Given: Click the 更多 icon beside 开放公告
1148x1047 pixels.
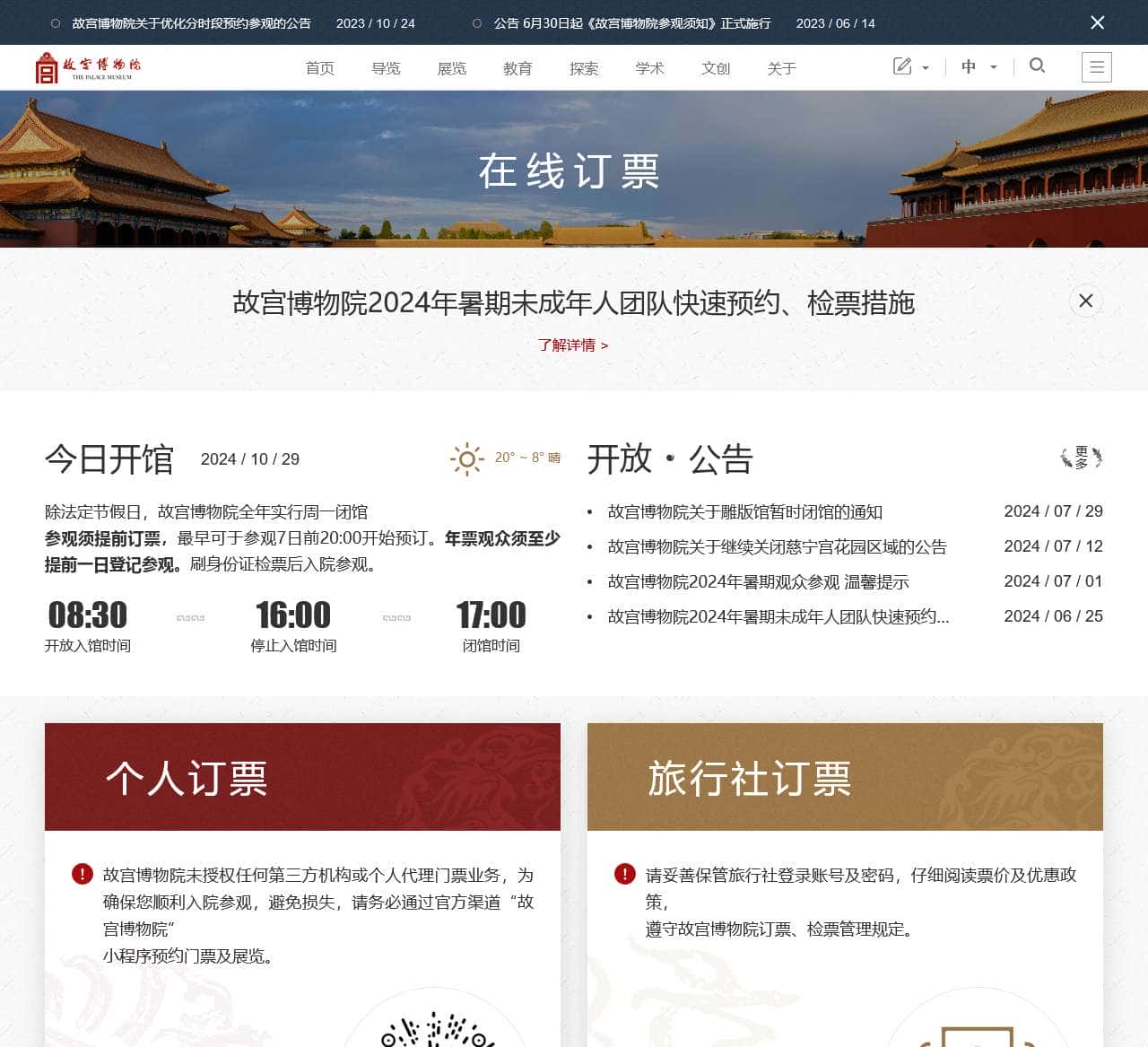Looking at the screenshot, I should click(1081, 458).
